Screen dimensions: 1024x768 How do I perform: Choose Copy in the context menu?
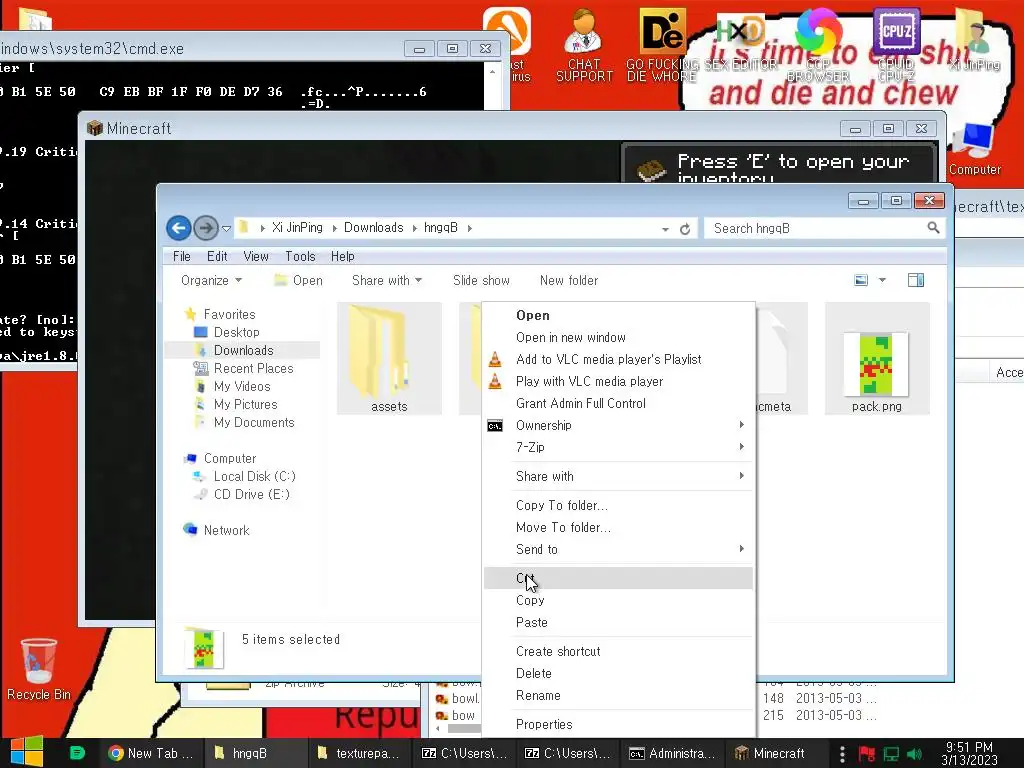point(618,601)
